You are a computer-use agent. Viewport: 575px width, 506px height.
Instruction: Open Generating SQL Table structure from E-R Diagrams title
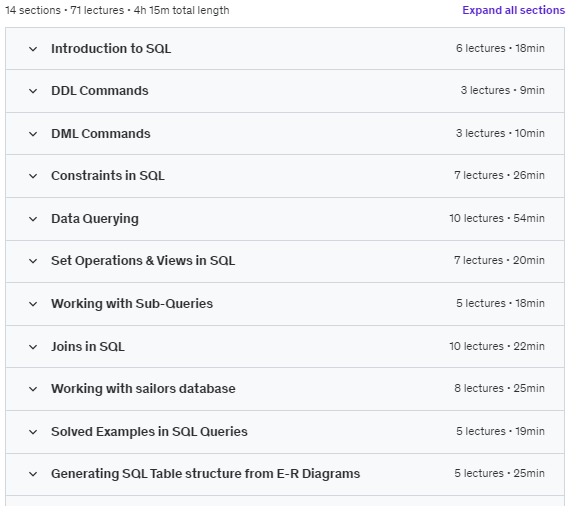coord(205,473)
